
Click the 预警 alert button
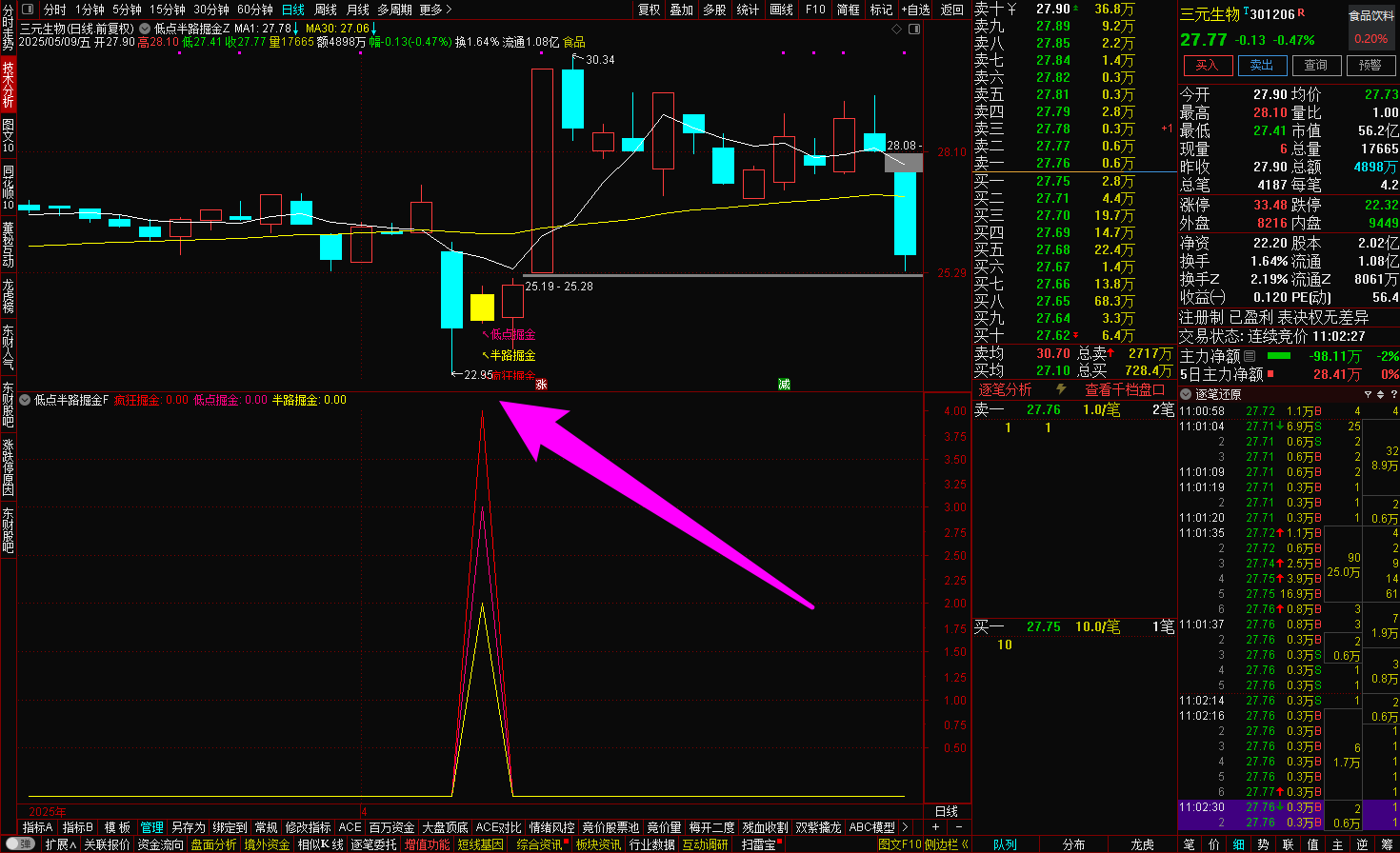click(x=1370, y=65)
